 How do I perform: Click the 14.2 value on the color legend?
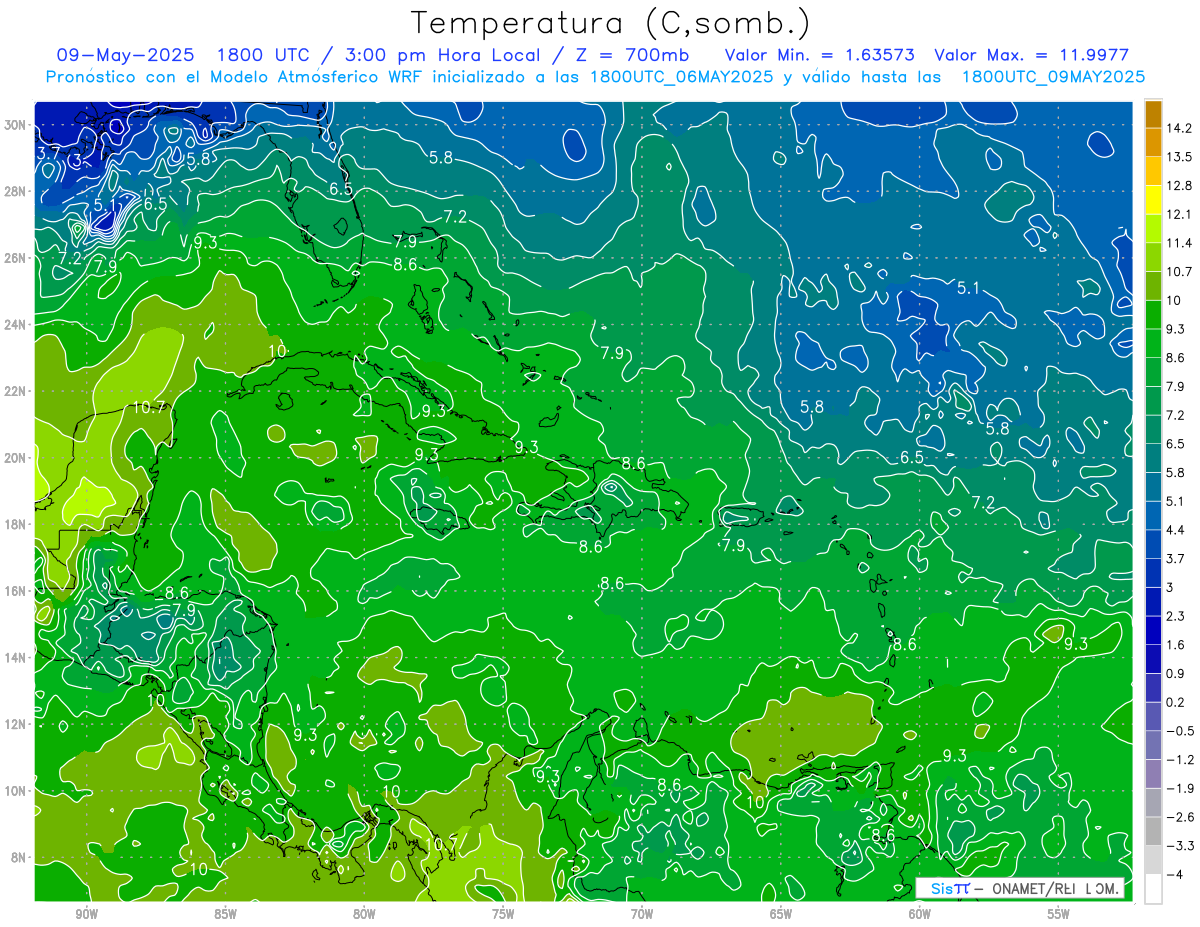coord(1180,128)
